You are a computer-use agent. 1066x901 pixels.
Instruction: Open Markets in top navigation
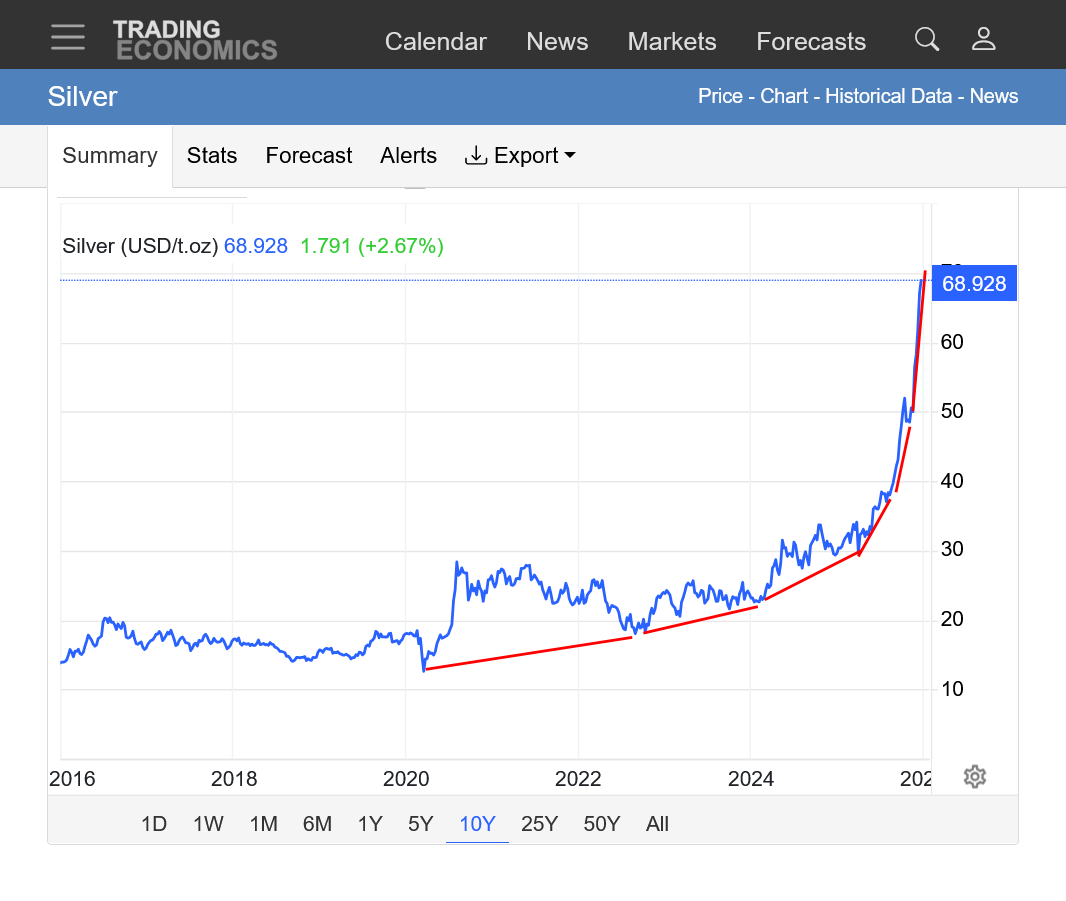[x=671, y=42]
